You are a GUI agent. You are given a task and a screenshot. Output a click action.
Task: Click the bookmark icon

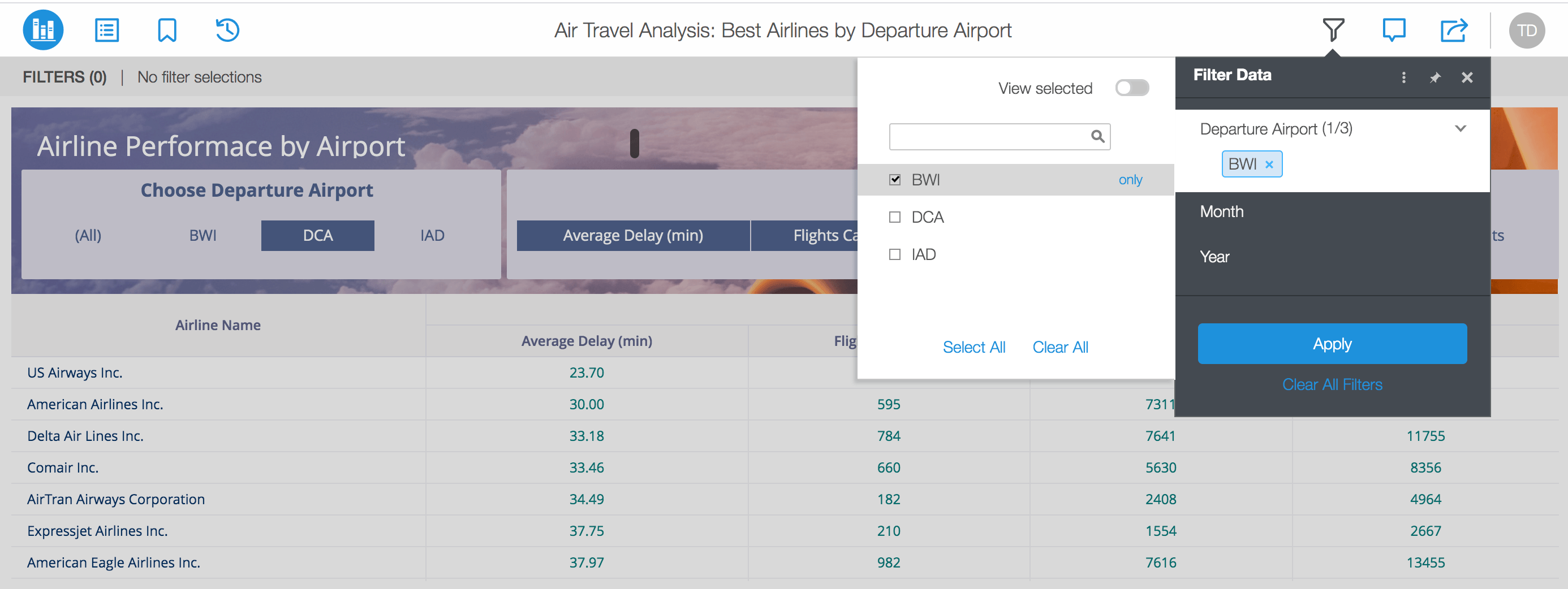click(x=167, y=30)
